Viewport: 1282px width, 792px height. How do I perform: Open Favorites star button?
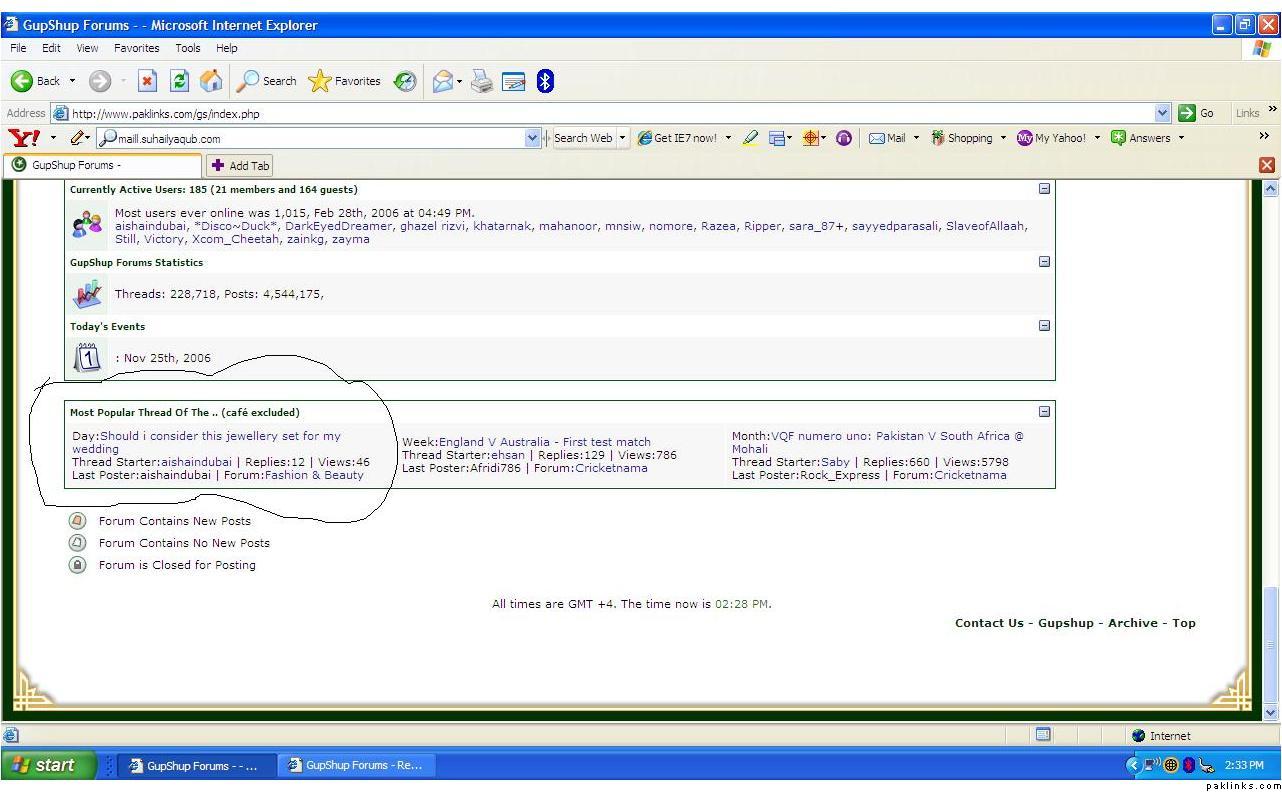click(x=345, y=81)
